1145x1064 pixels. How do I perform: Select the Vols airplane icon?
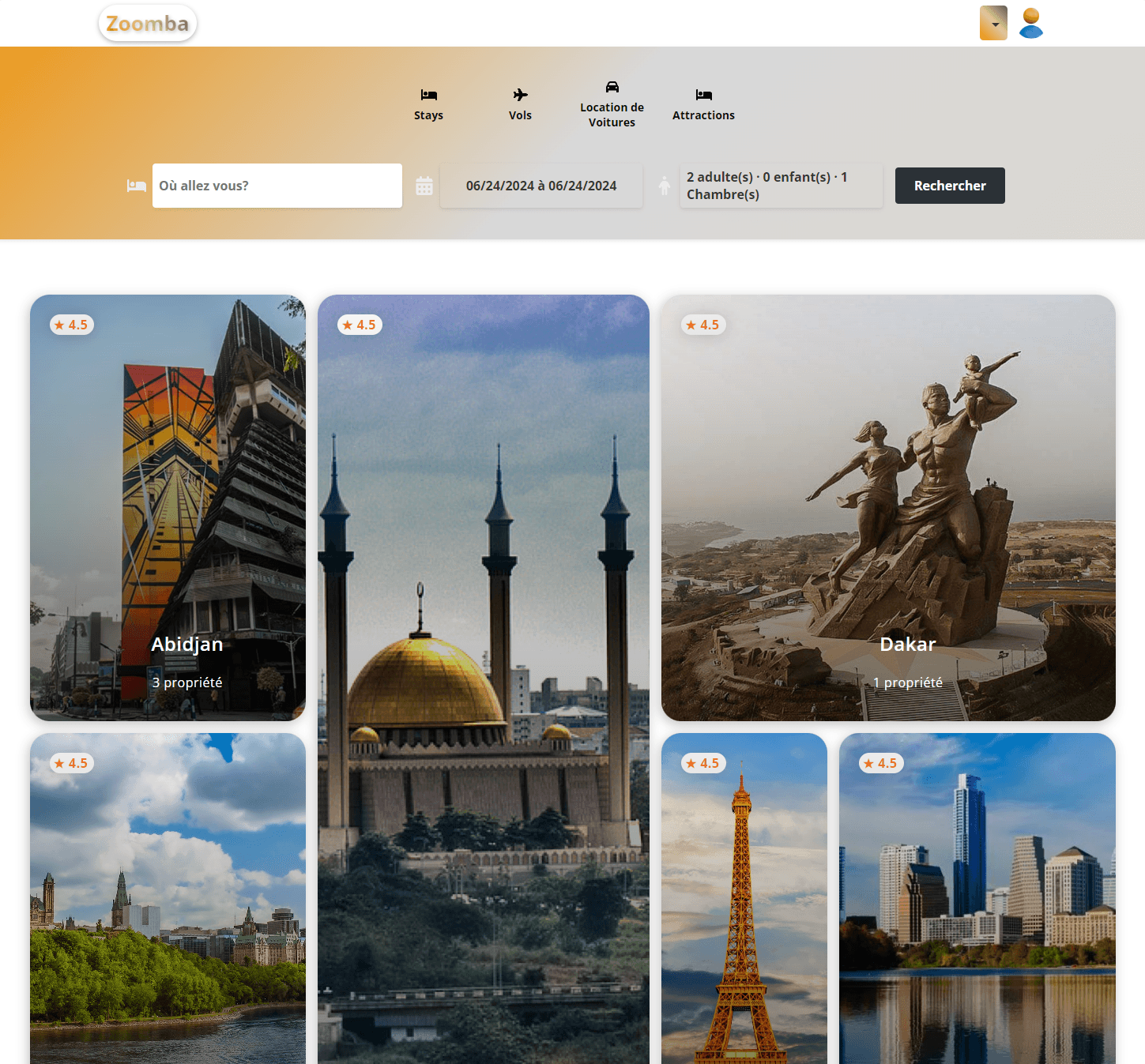520,95
